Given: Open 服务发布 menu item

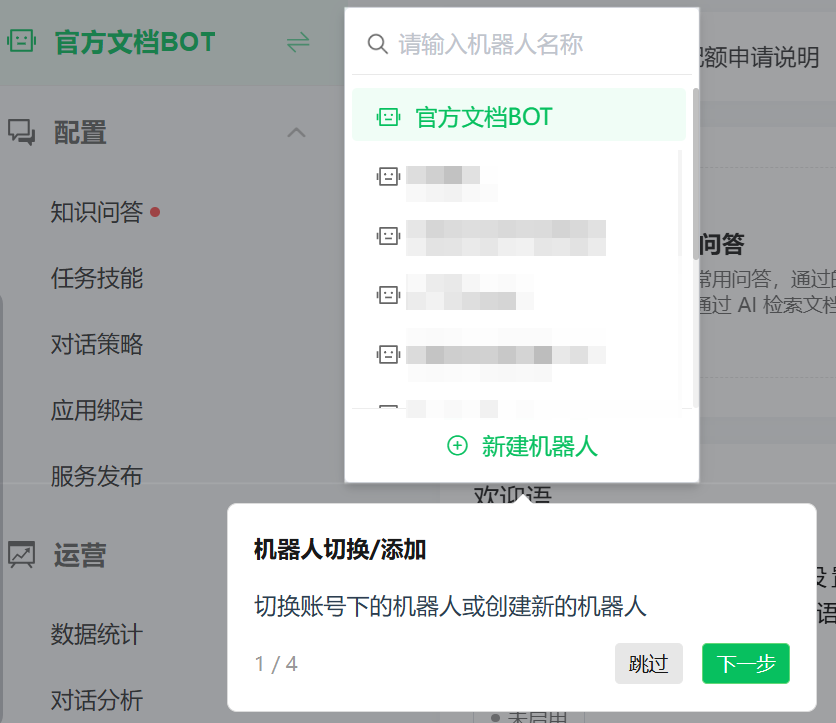Looking at the screenshot, I should pos(97,476).
